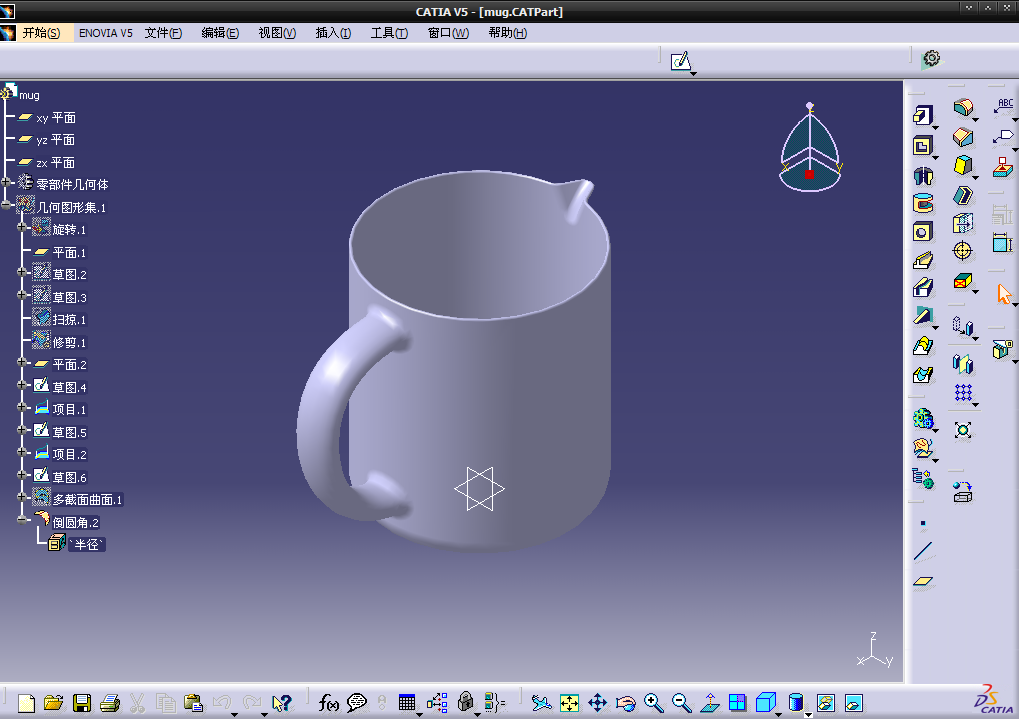Click the What's This help cursor icon
1019x719 pixels.
pos(282,703)
